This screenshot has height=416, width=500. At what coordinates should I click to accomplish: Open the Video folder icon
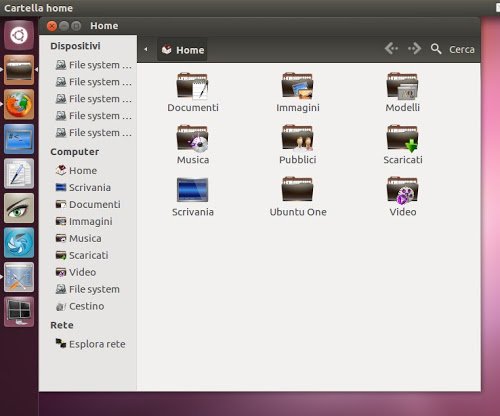(x=402, y=190)
